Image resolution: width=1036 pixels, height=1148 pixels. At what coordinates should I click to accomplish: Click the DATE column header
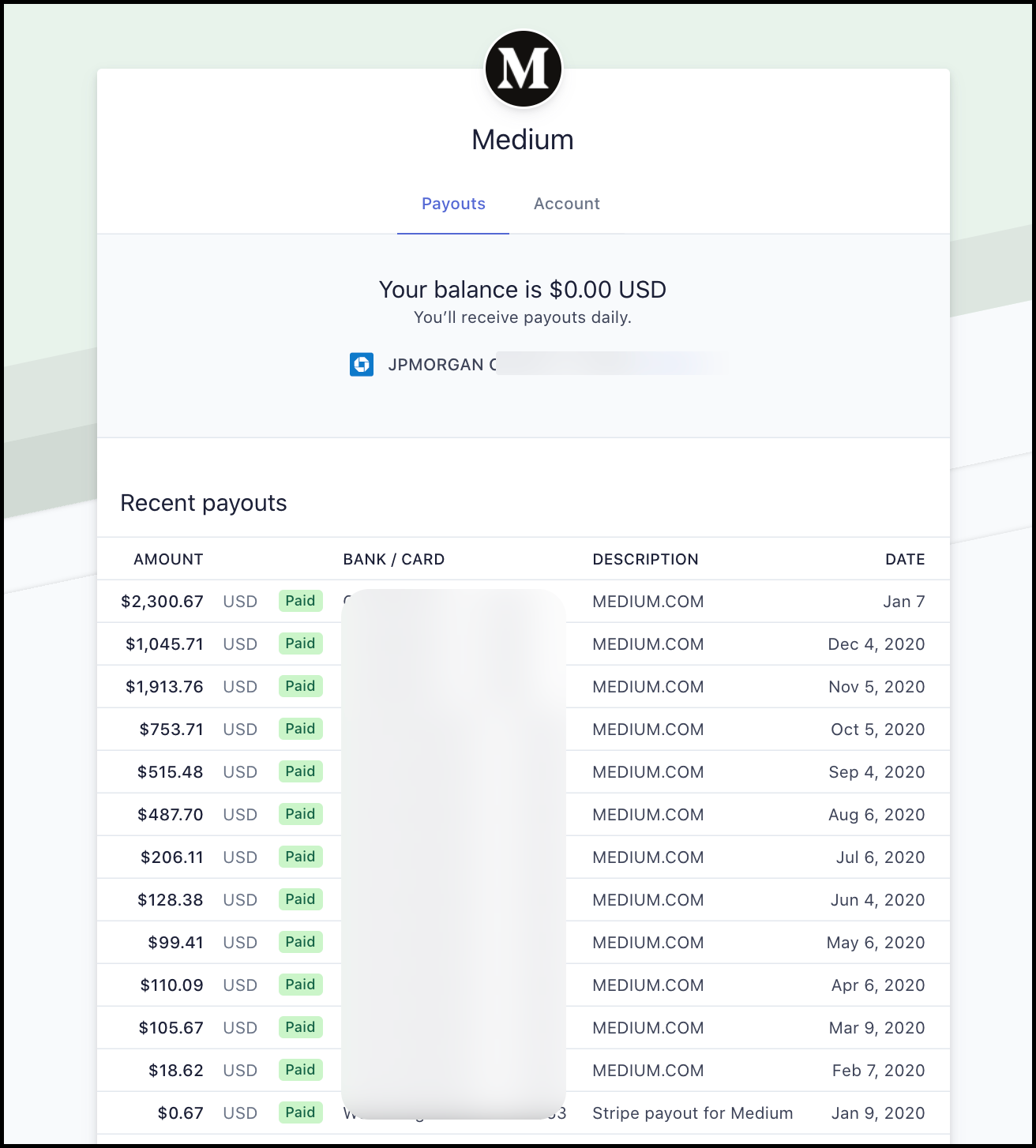905,559
